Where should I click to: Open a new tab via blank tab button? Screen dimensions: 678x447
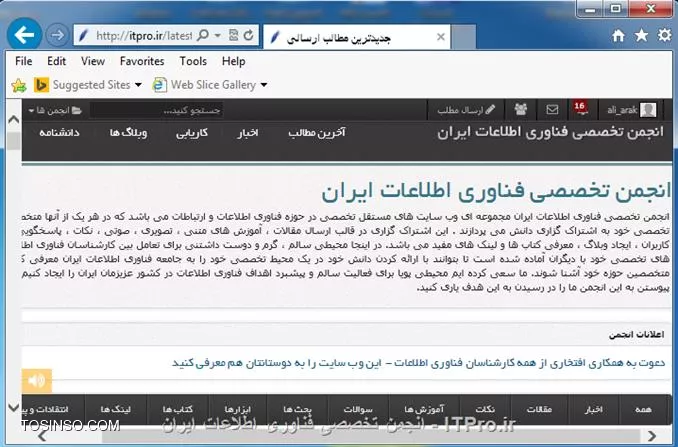[x=464, y=38]
